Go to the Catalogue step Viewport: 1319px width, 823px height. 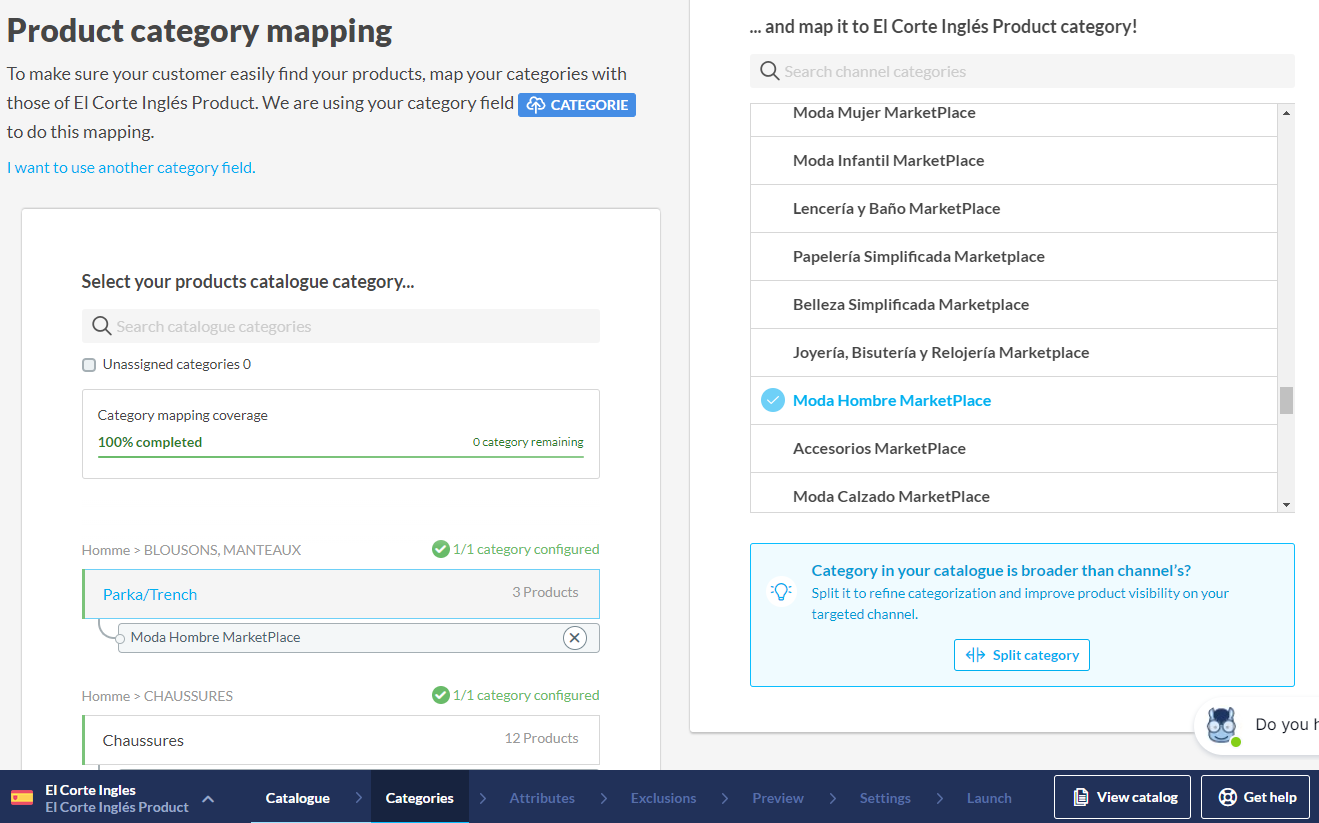tap(298, 798)
